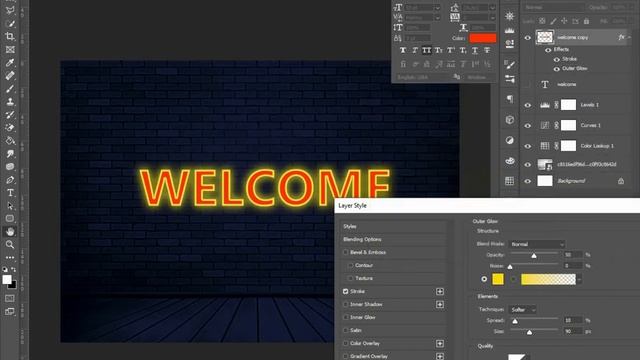Open the Paragraph panel icon
Viewport: 640px width, 360px height.
[x=509, y=99]
